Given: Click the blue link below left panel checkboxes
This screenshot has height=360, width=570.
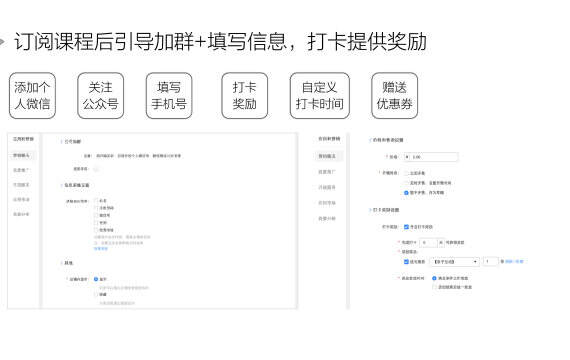Looking at the screenshot, I should [101, 249].
